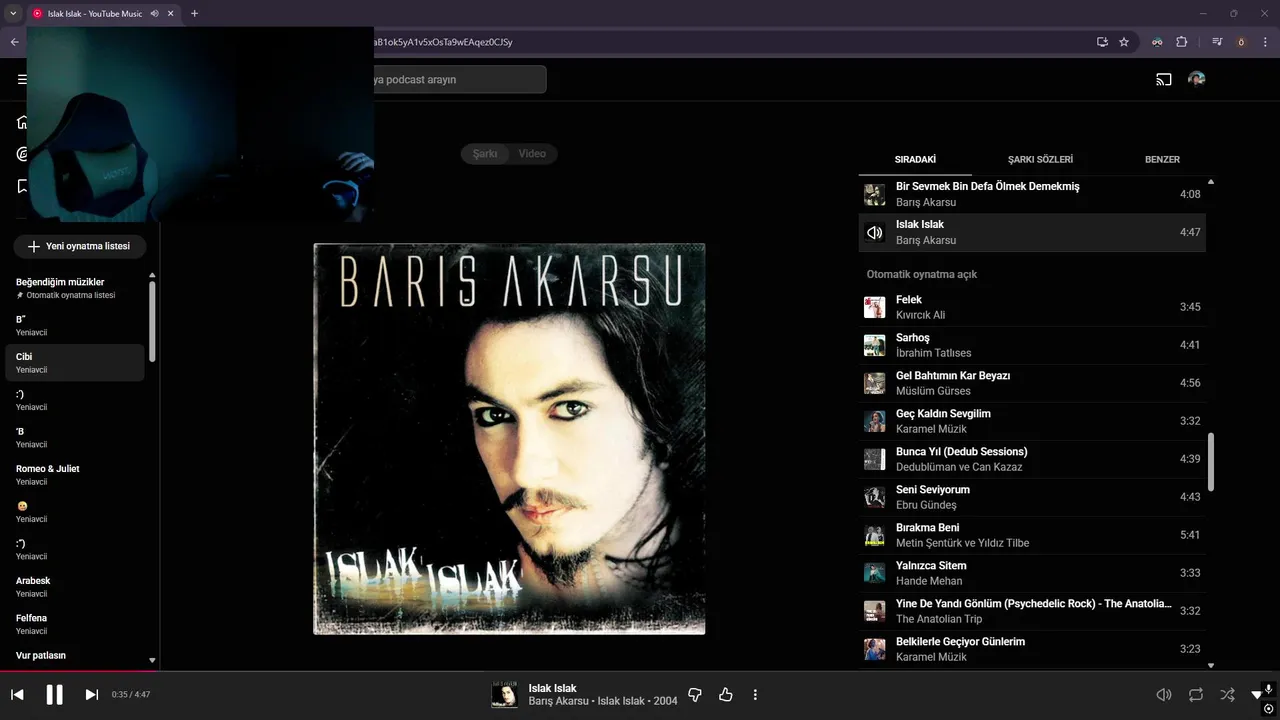Open the account profile avatar menu
The width and height of the screenshot is (1280, 720).
point(1196,79)
